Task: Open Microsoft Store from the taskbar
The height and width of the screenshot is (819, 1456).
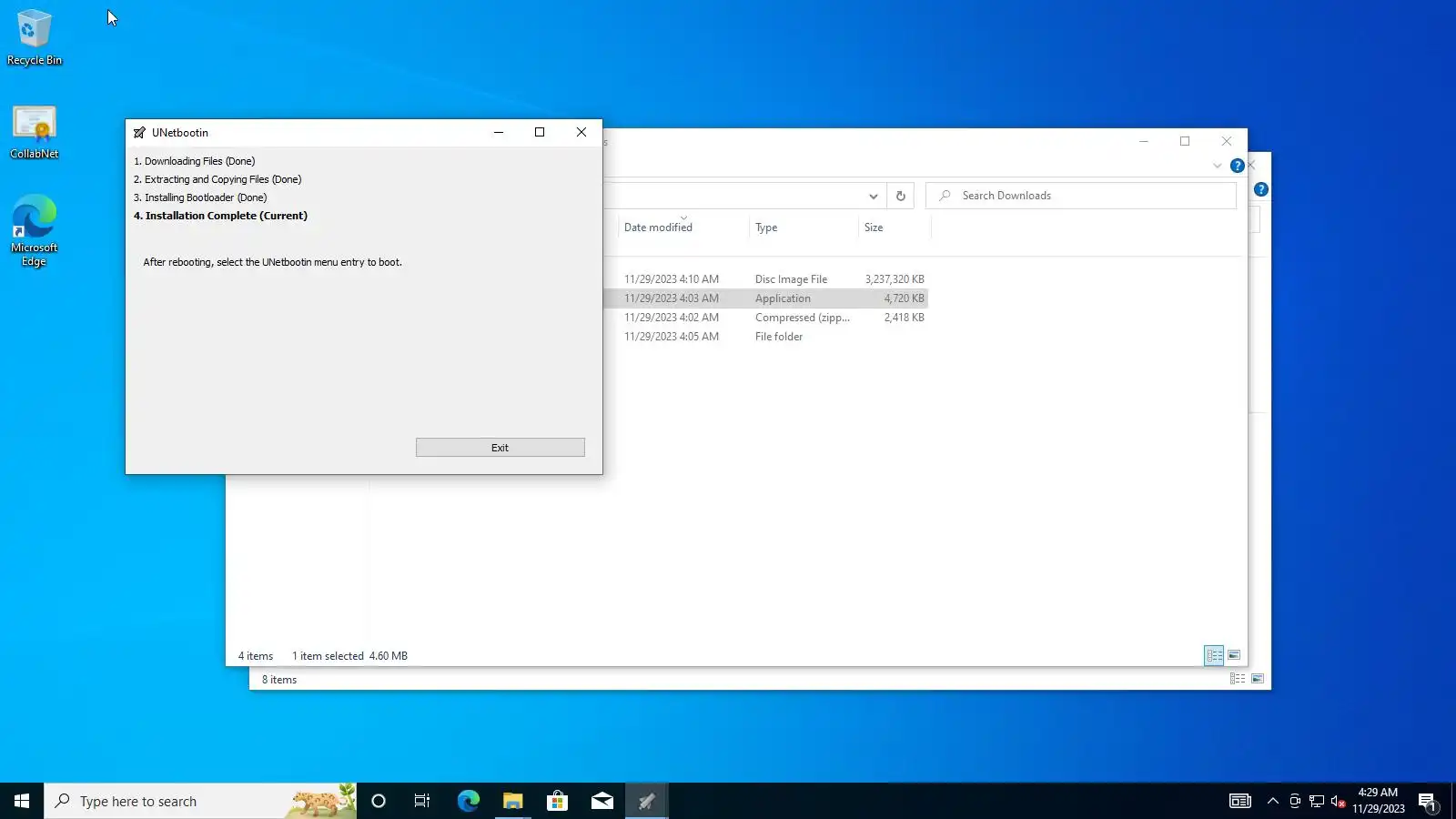Action: (x=557, y=801)
